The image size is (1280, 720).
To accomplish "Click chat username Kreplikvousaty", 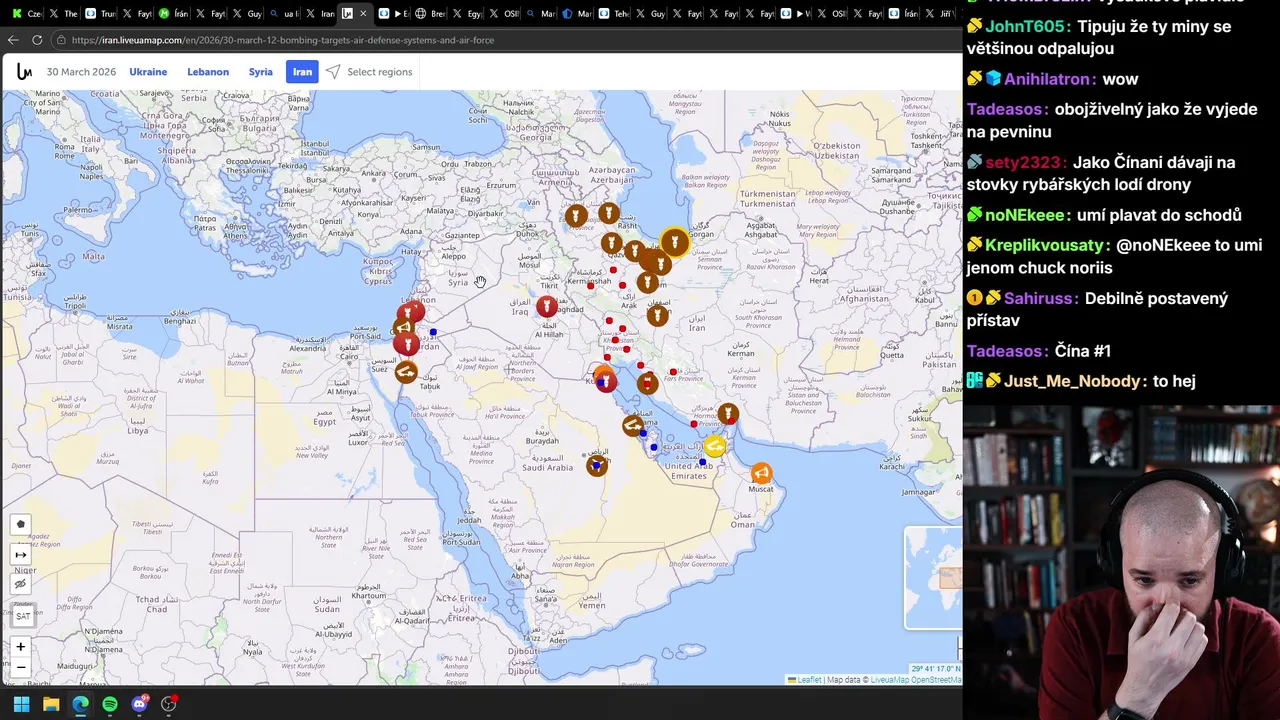I will click(1047, 245).
